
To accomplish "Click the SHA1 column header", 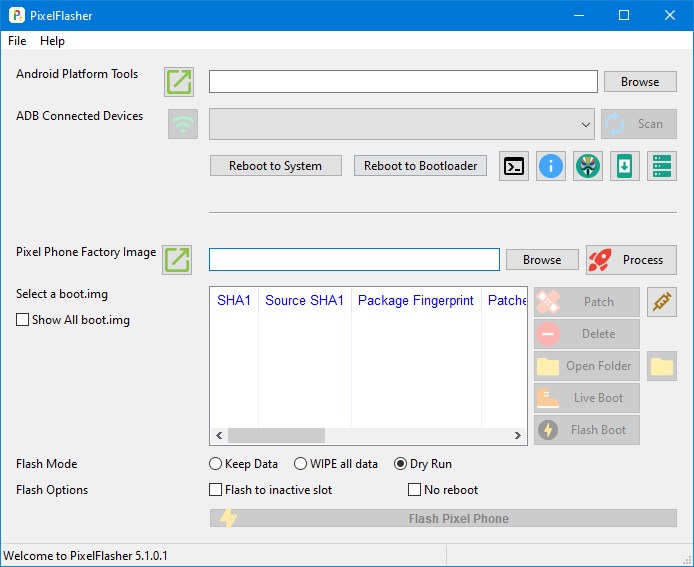I will (234, 300).
